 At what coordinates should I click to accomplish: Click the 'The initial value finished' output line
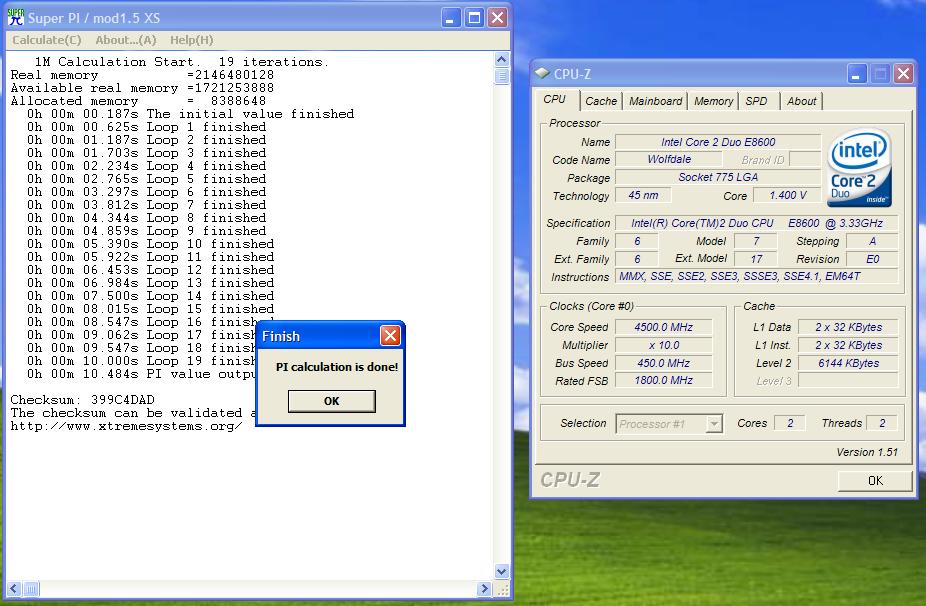coord(190,114)
